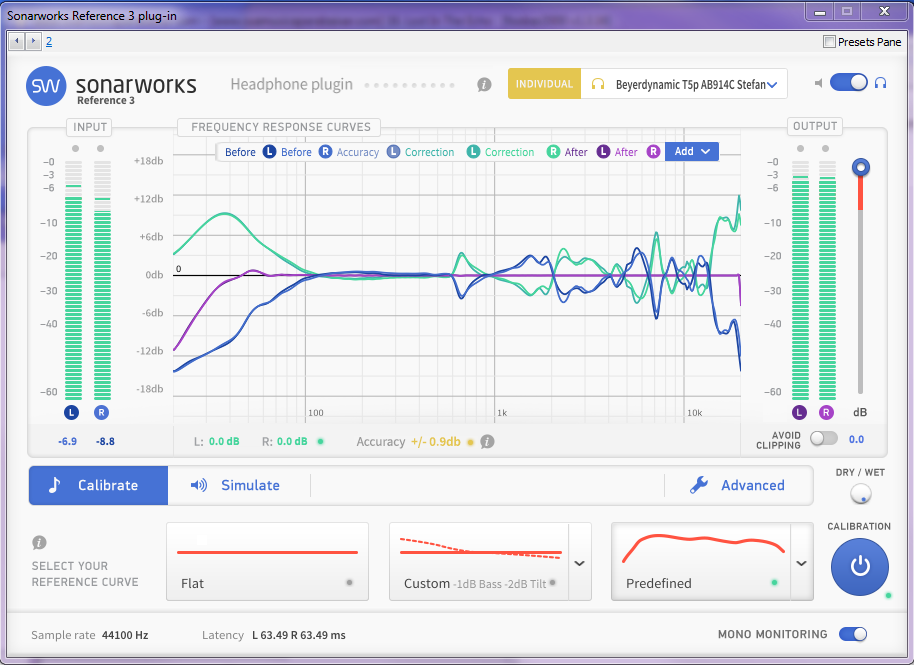This screenshot has height=665, width=914.
Task: Click the INDIVIDUAL profile button
Action: point(544,84)
